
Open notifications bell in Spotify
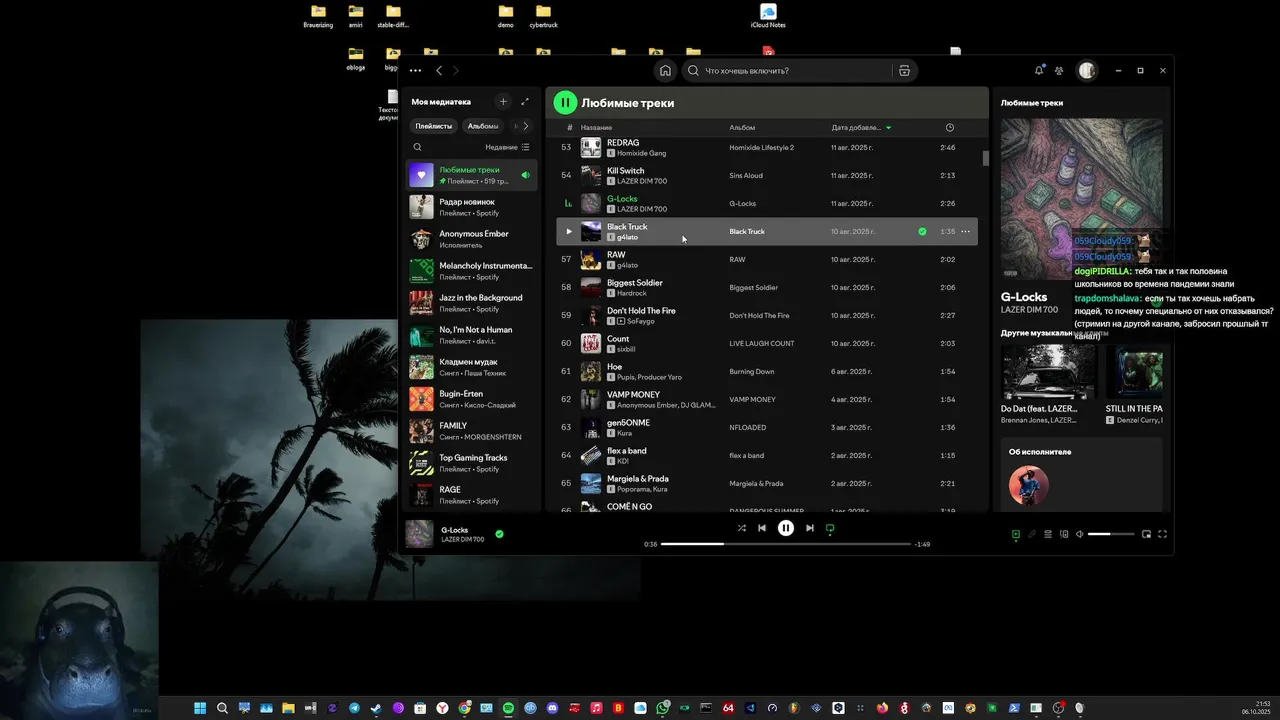[1038, 71]
